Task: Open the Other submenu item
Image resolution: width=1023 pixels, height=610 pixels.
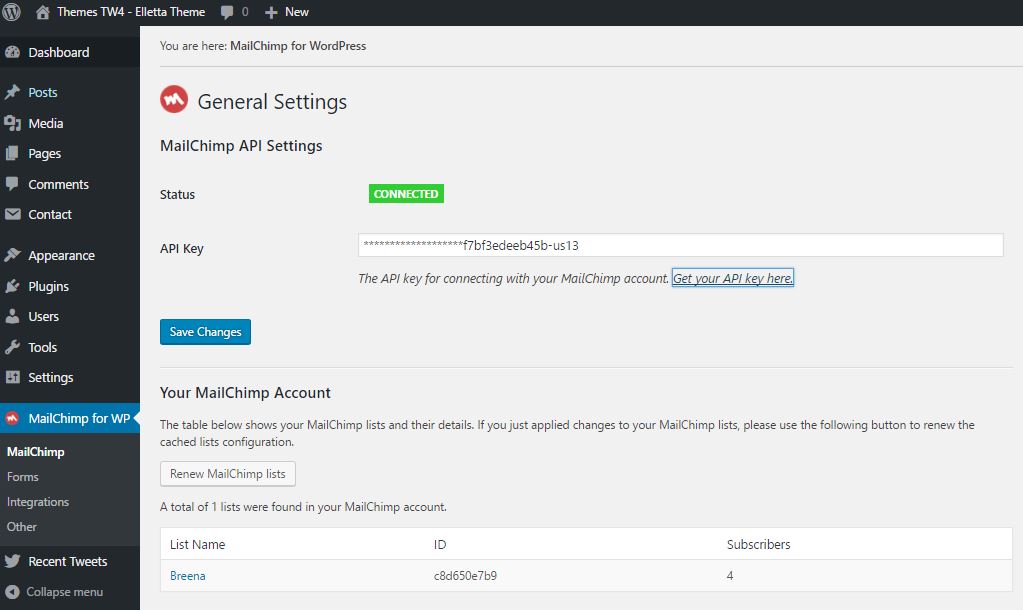Action: coord(22,526)
